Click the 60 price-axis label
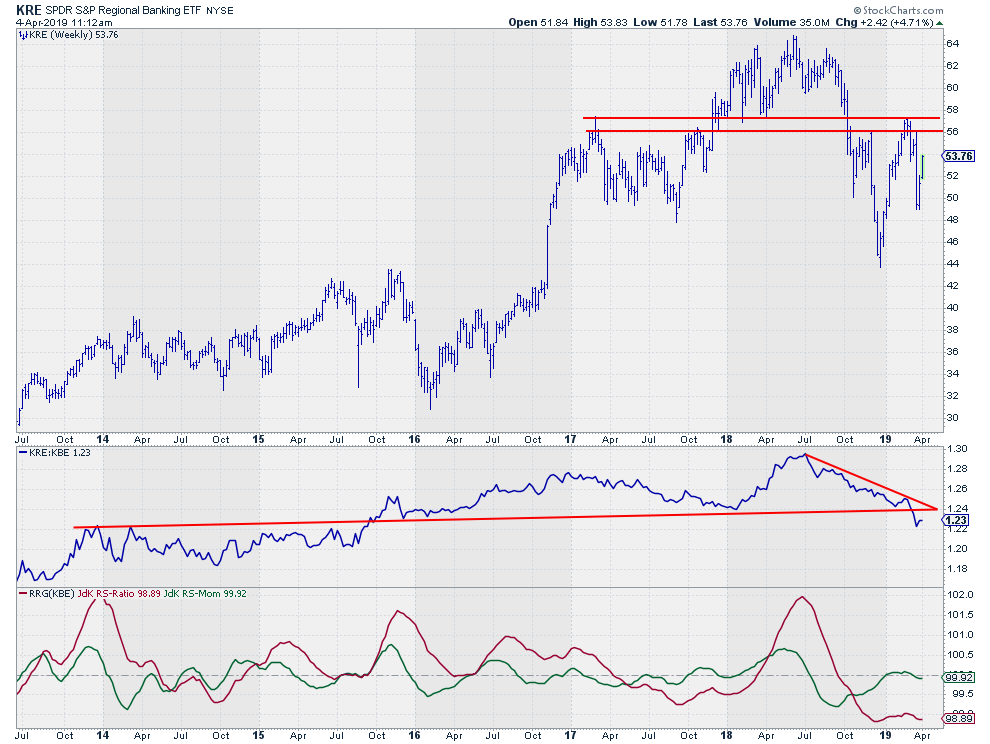The image size is (990, 744). (952, 88)
